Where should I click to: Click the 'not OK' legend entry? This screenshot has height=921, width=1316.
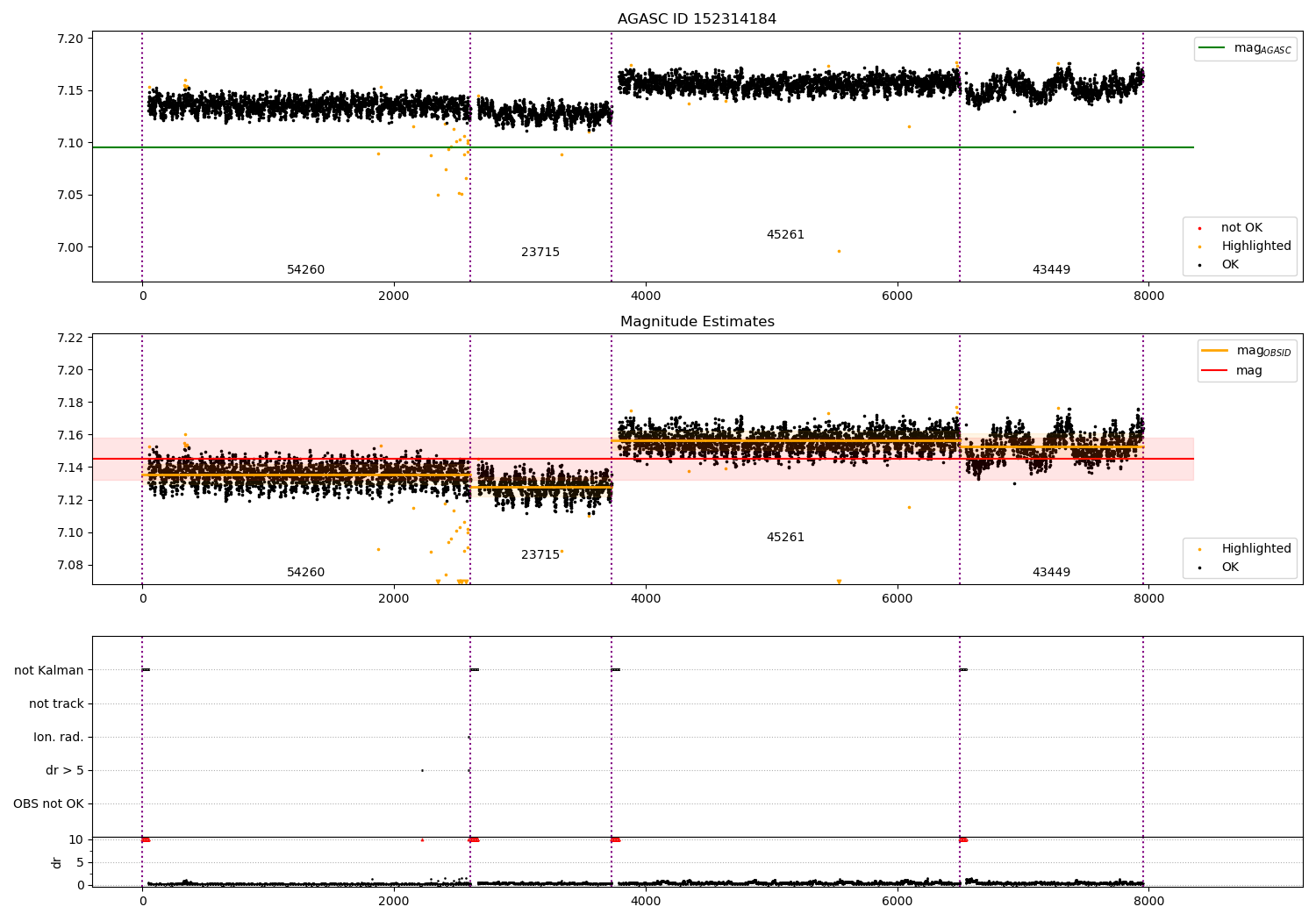(x=1241, y=228)
